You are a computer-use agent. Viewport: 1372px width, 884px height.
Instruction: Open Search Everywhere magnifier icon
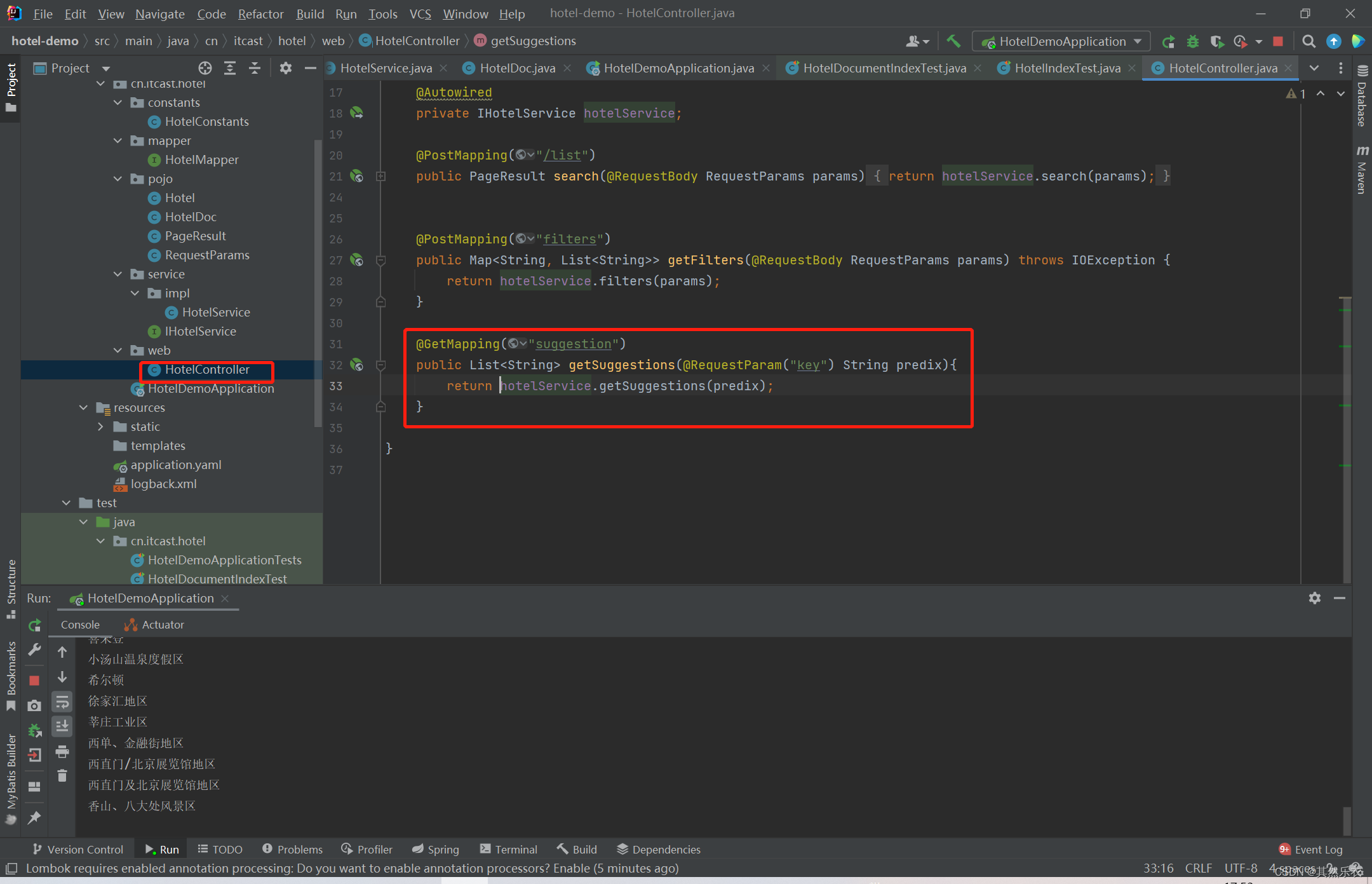click(1308, 41)
